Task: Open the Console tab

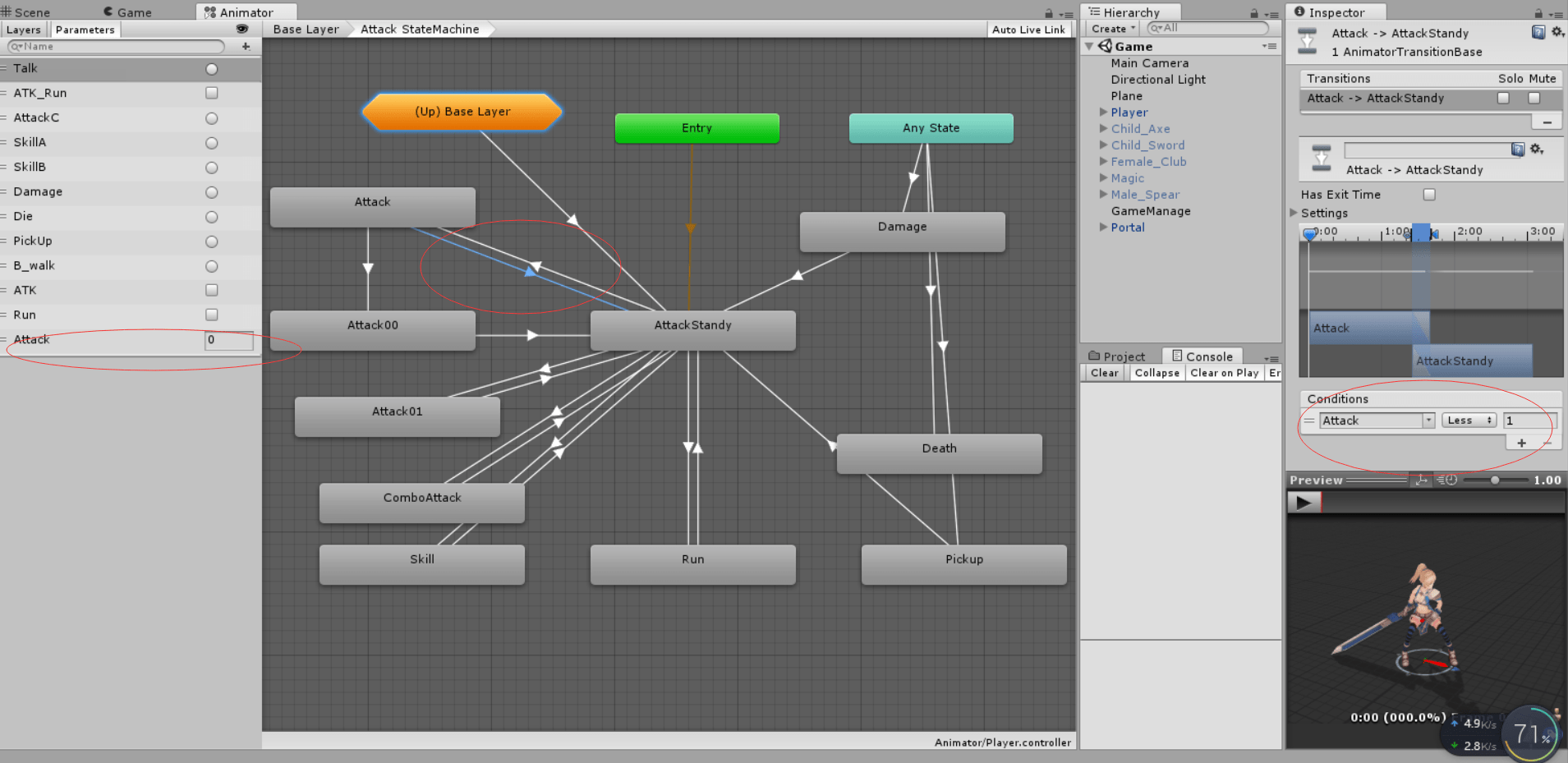Action: 1202,356
